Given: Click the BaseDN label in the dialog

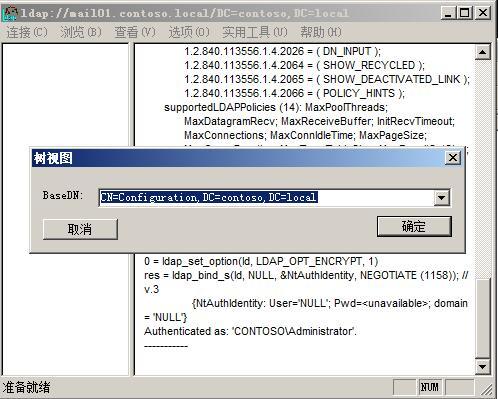Looking at the screenshot, I should 63,195.
